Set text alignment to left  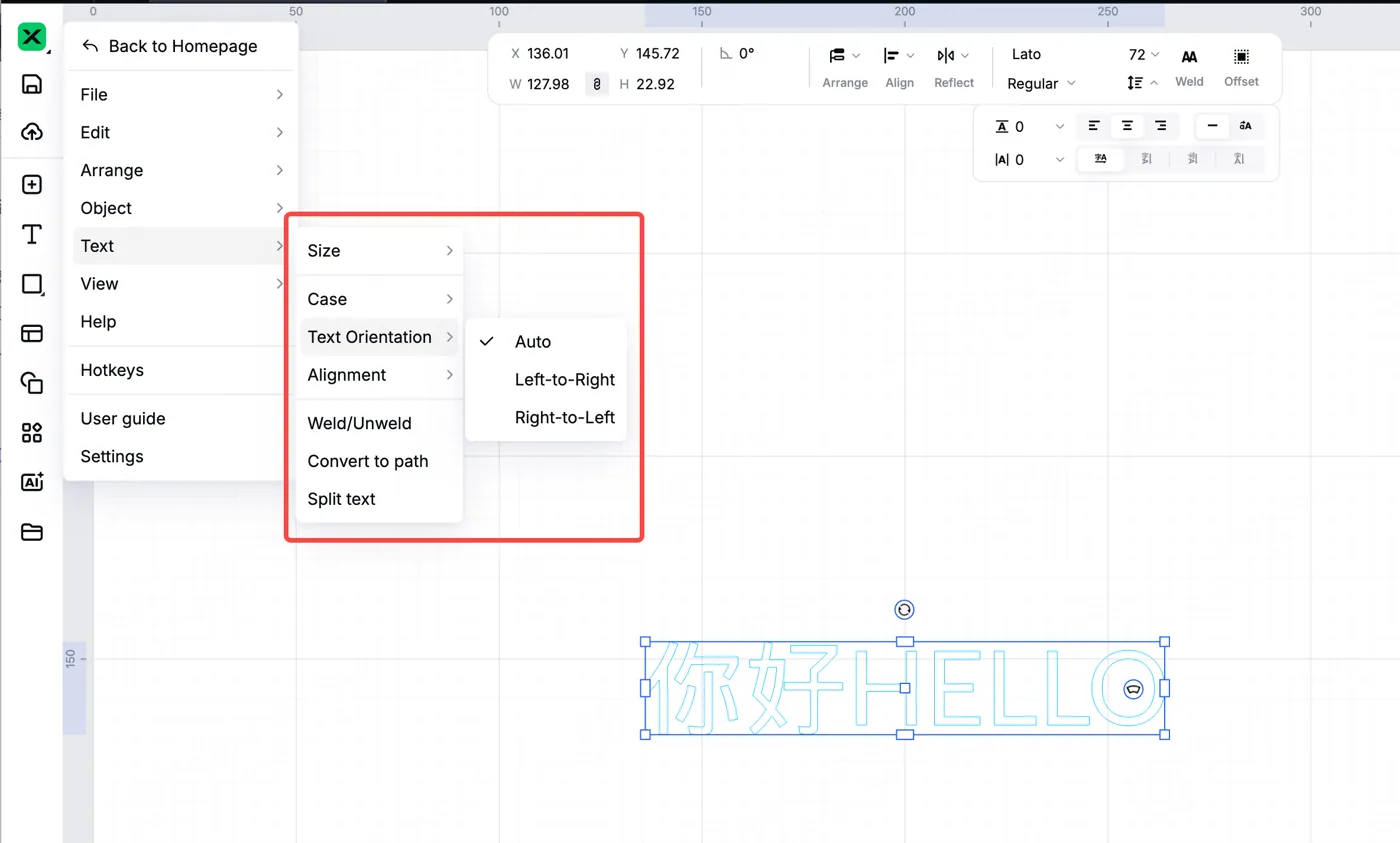pos(1094,126)
